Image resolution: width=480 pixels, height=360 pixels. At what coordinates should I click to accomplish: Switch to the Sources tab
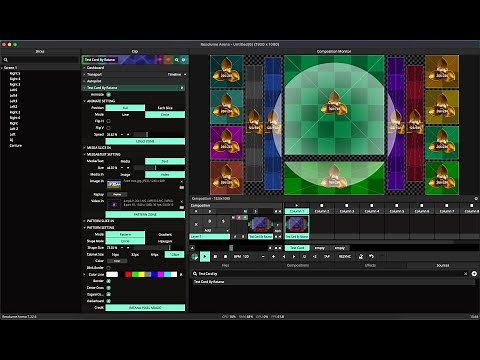pyautogui.click(x=443, y=265)
